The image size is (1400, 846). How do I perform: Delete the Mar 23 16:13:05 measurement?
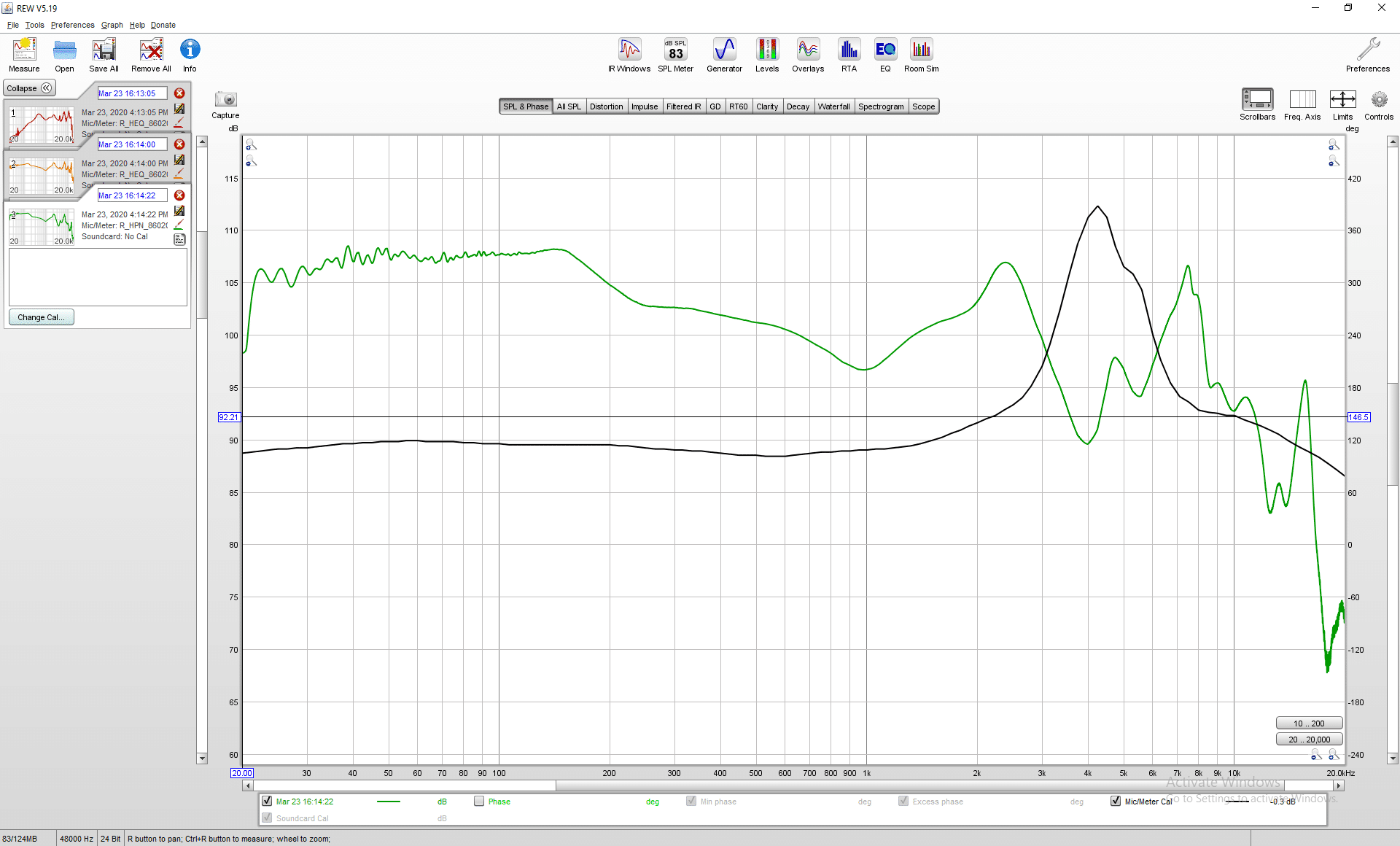179,93
